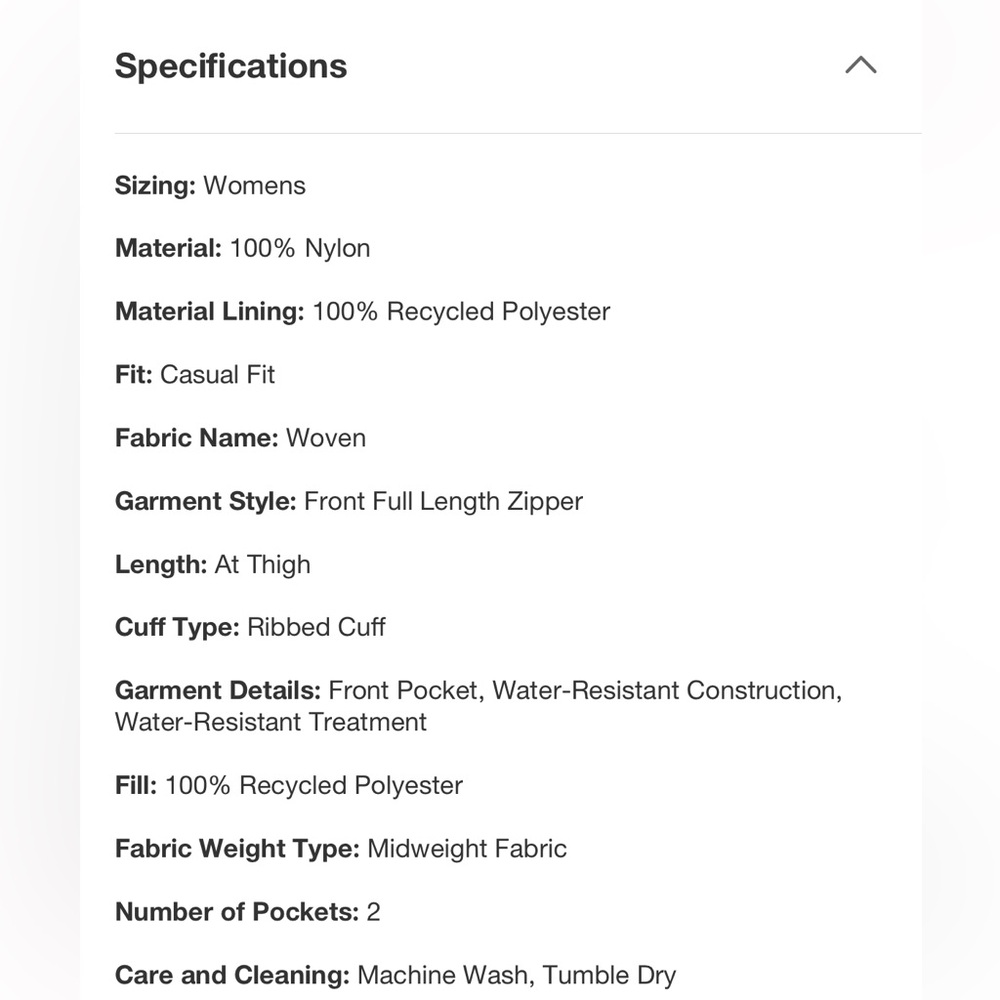Click the Garment Style specification line
The width and height of the screenshot is (1000, 1000).
point(349,501)
